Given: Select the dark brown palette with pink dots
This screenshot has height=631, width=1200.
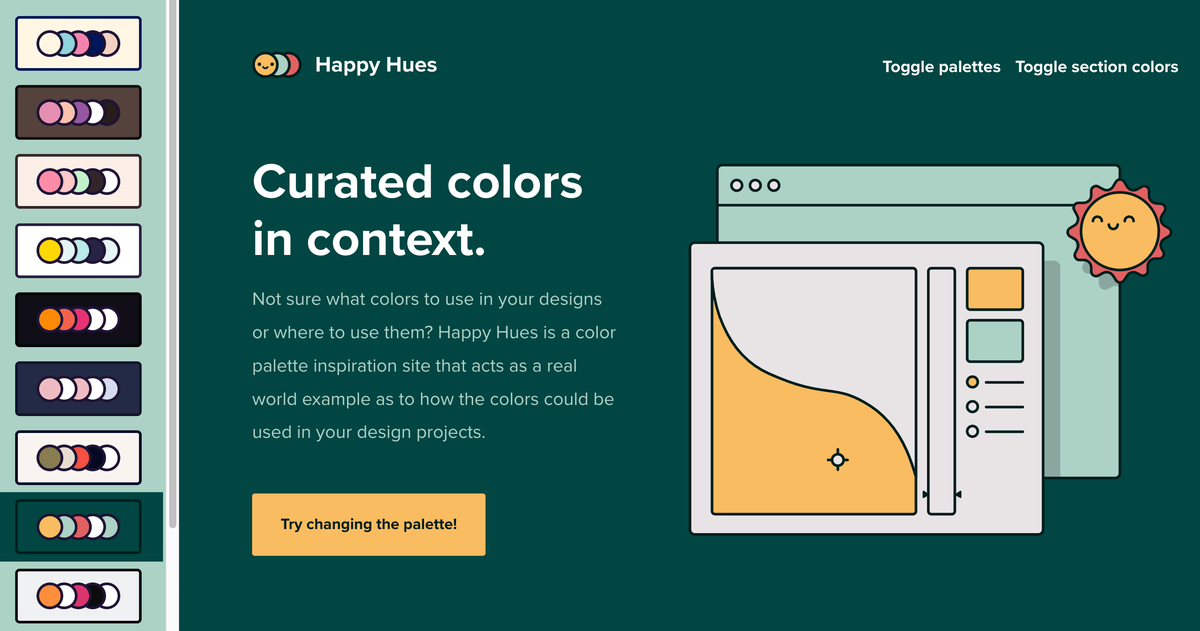Looking at the screenshot, I should (78, 112).
